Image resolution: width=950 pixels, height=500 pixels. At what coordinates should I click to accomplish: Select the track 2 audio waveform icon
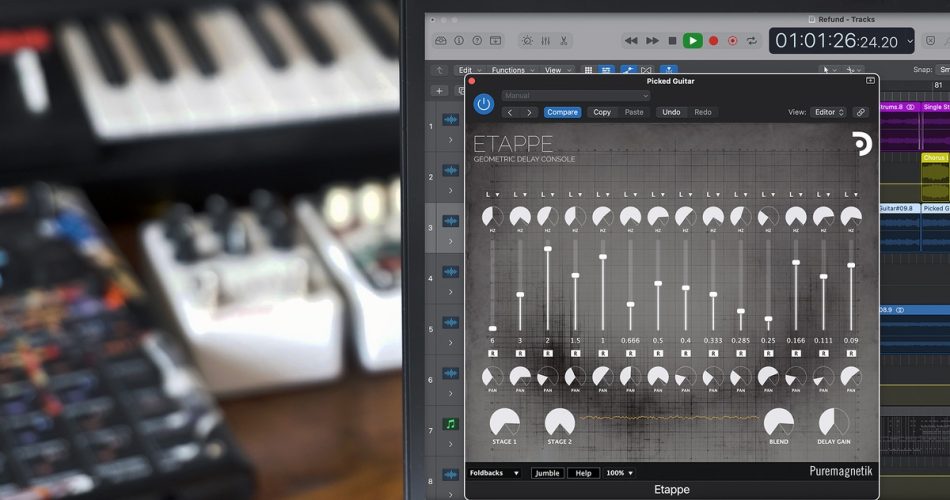pos(450,171)
